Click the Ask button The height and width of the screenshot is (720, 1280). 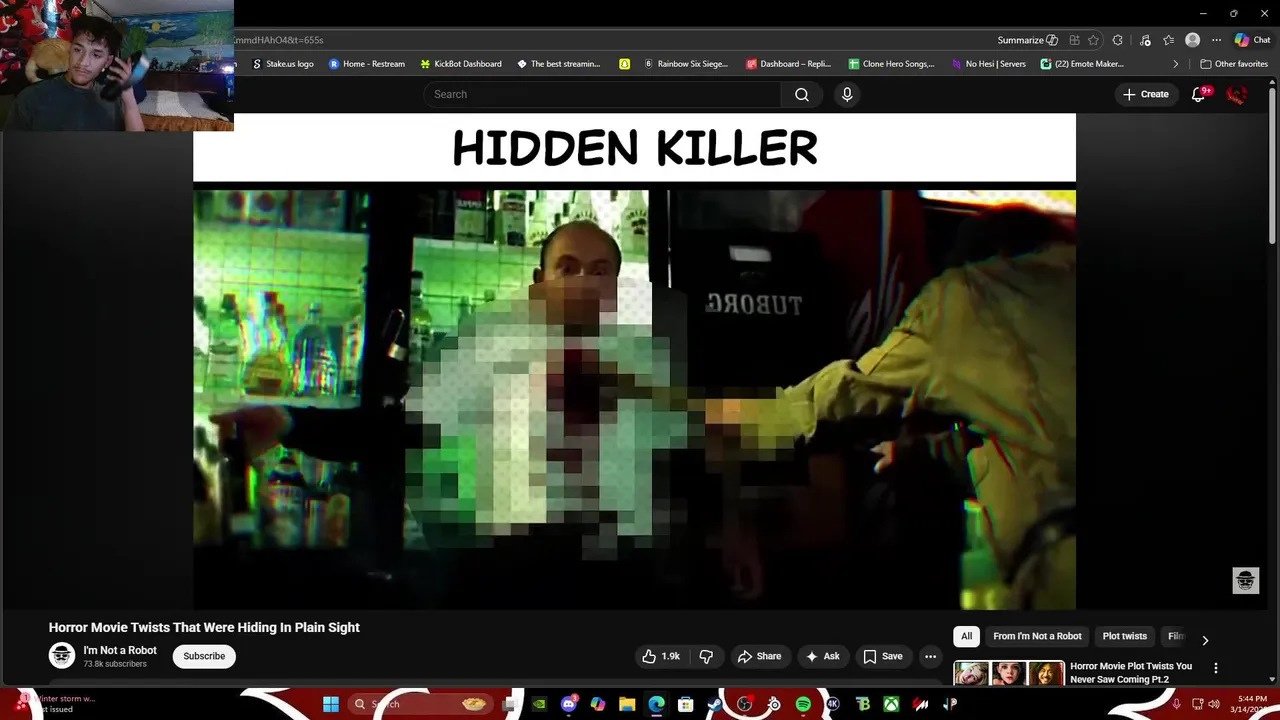(823, 656)
